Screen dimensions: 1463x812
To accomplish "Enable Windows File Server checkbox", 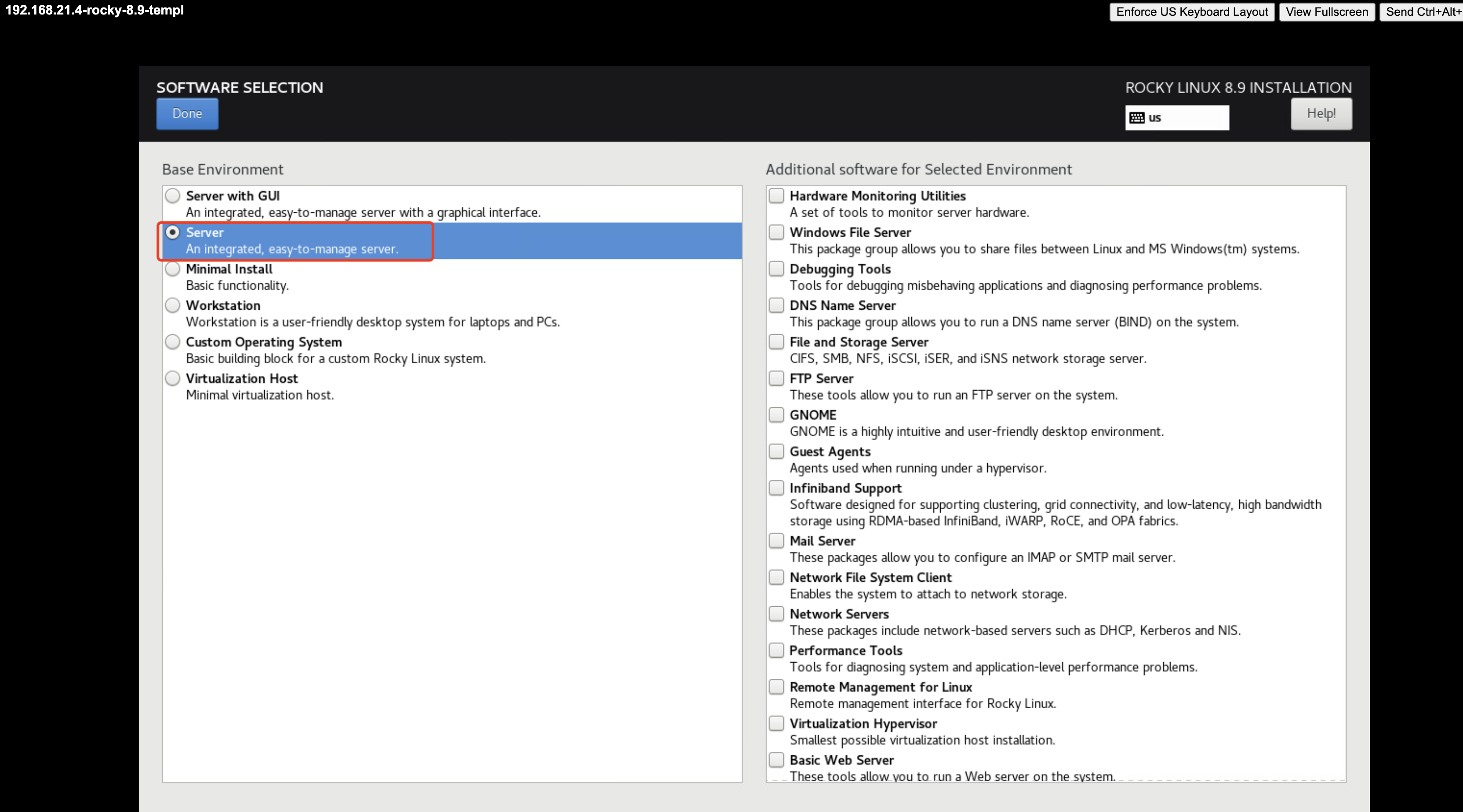I will [x=776, y=232].
